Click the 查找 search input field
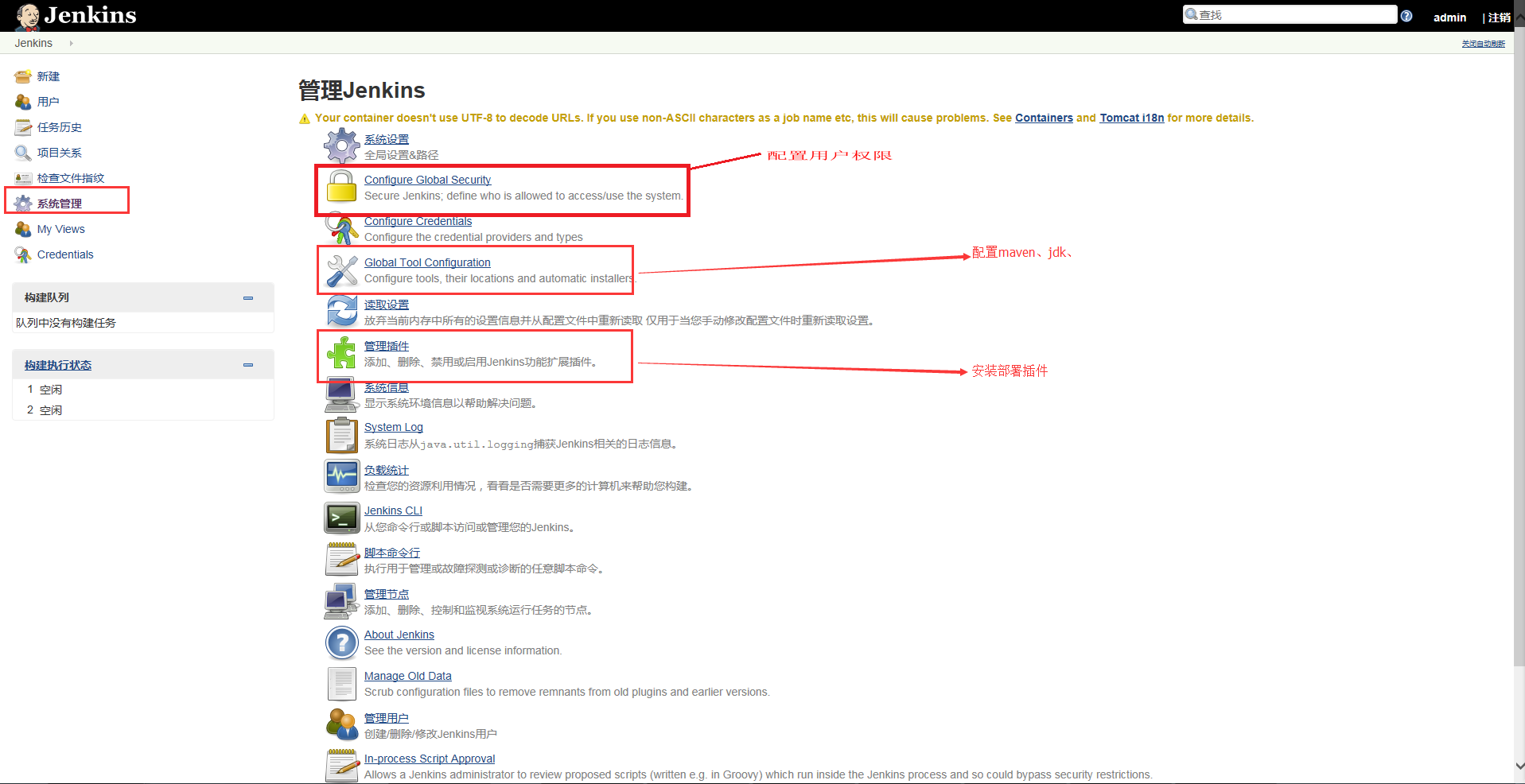Viewport: 1525px width, 784px height. (x=1290, y=14)
